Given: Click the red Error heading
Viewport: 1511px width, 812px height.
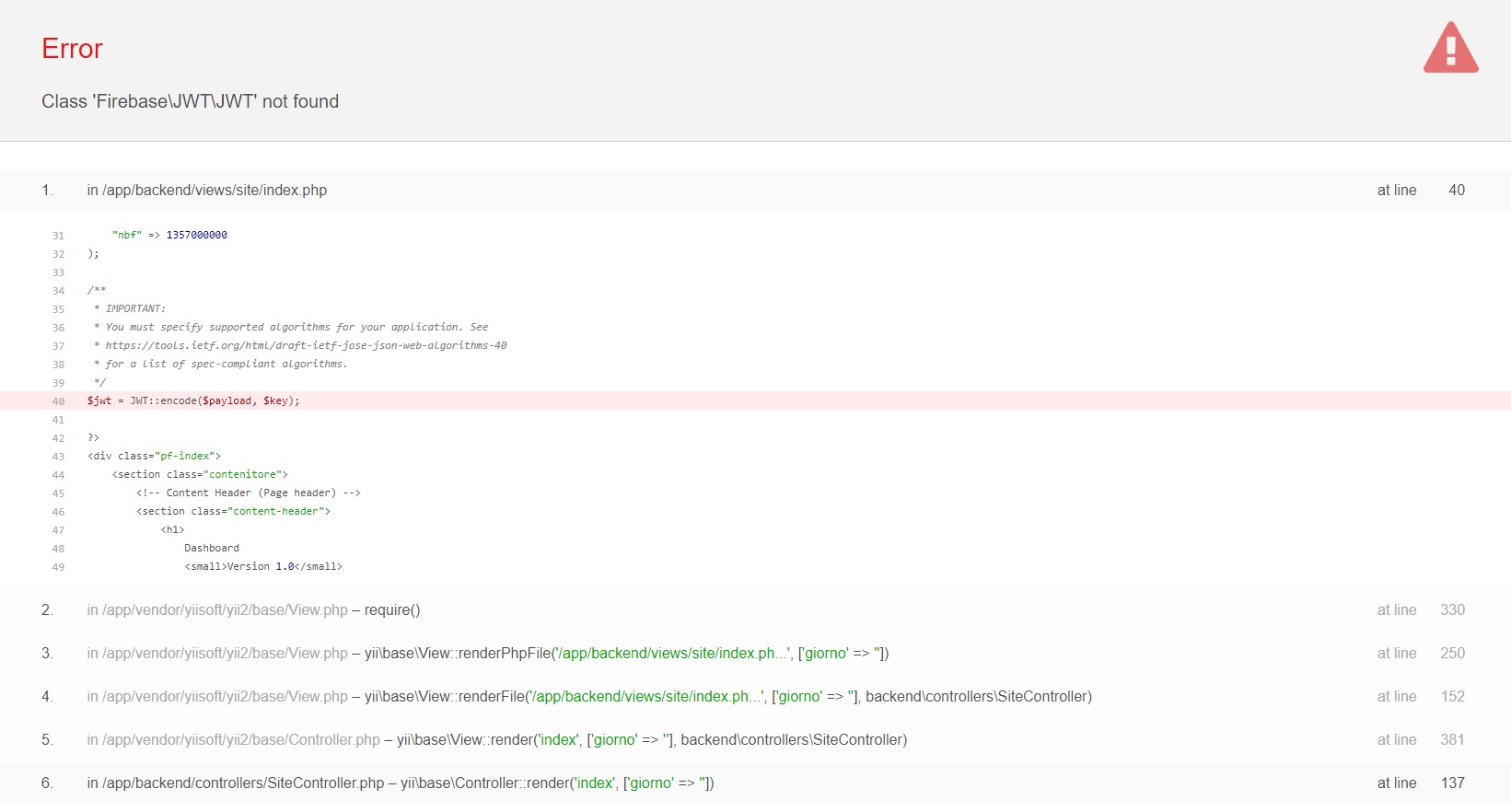Looking at the screenshot, I should [x=72, y=49].
